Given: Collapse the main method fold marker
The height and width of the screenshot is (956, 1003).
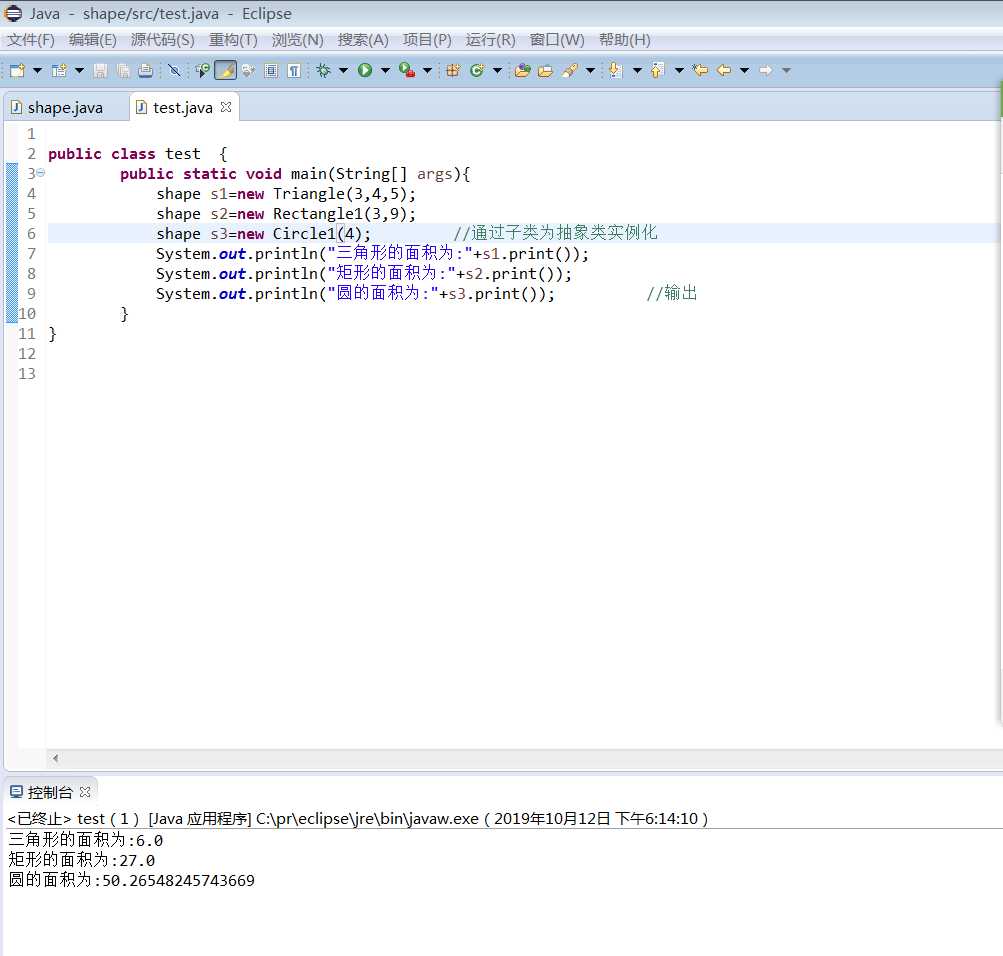Looking at the screenshot, I should tap(40, 173).
